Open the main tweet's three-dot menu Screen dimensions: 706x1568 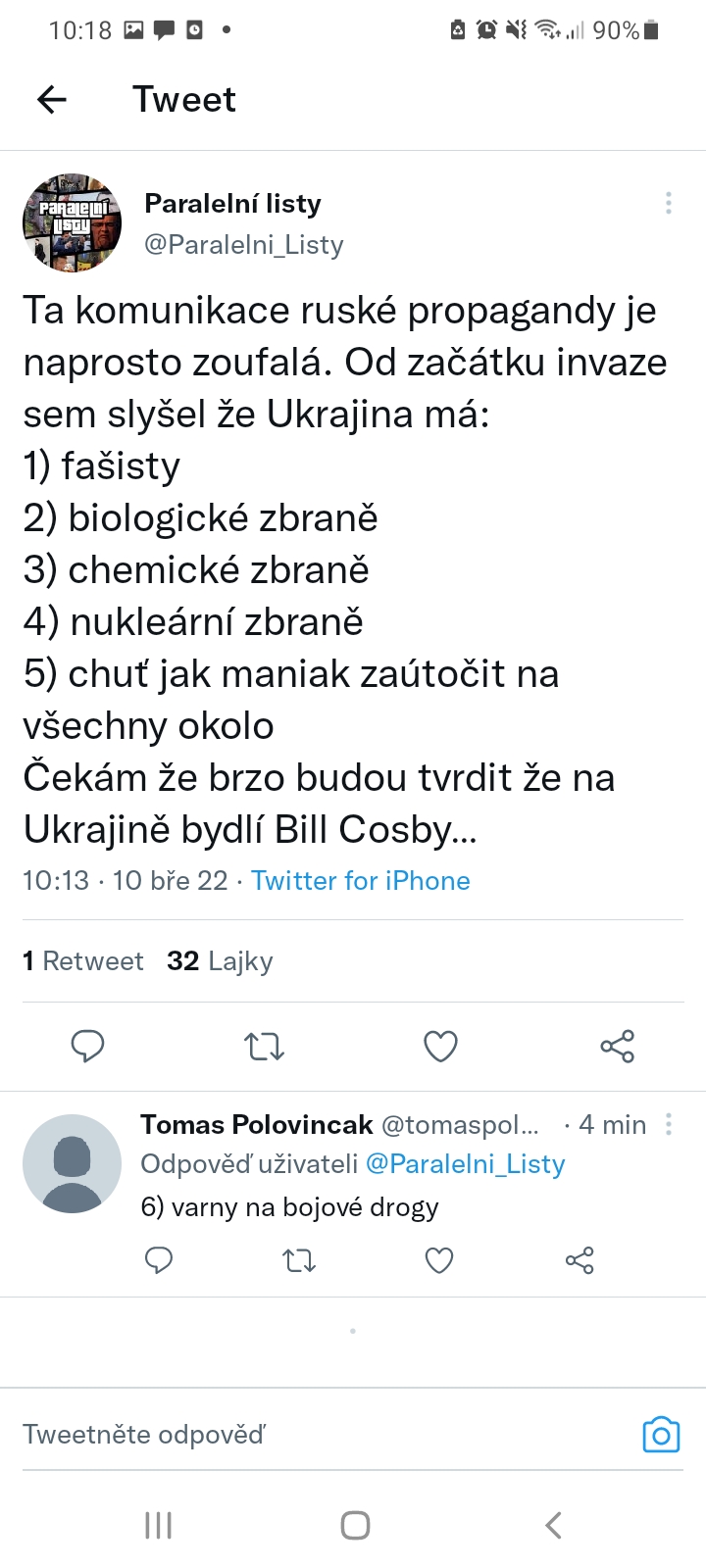(x=668, y=203)
